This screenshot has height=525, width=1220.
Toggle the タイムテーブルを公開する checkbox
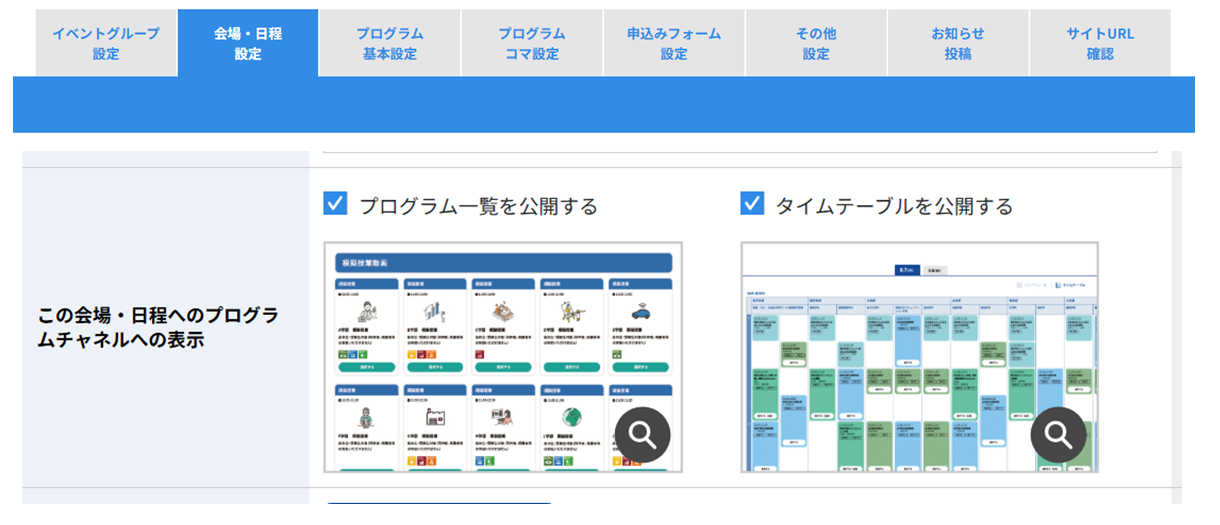point(752,204)
